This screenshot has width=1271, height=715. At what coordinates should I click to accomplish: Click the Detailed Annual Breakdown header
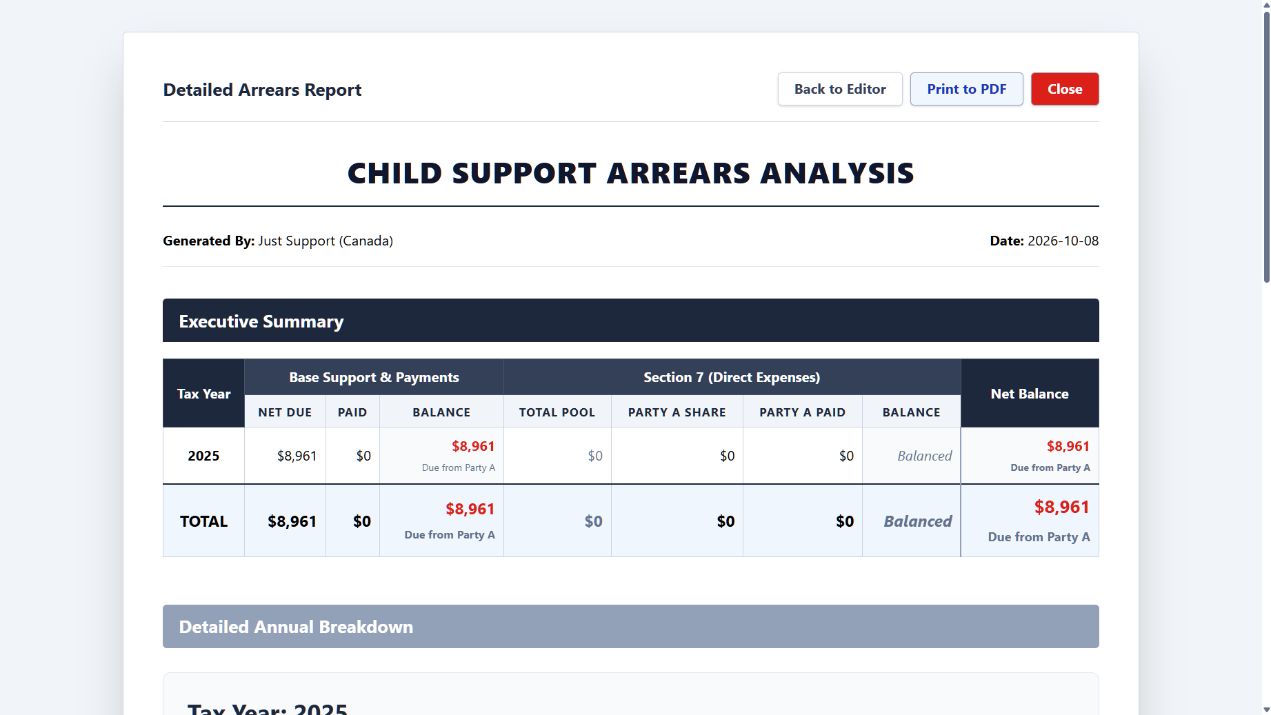click(x=631, y=627)
